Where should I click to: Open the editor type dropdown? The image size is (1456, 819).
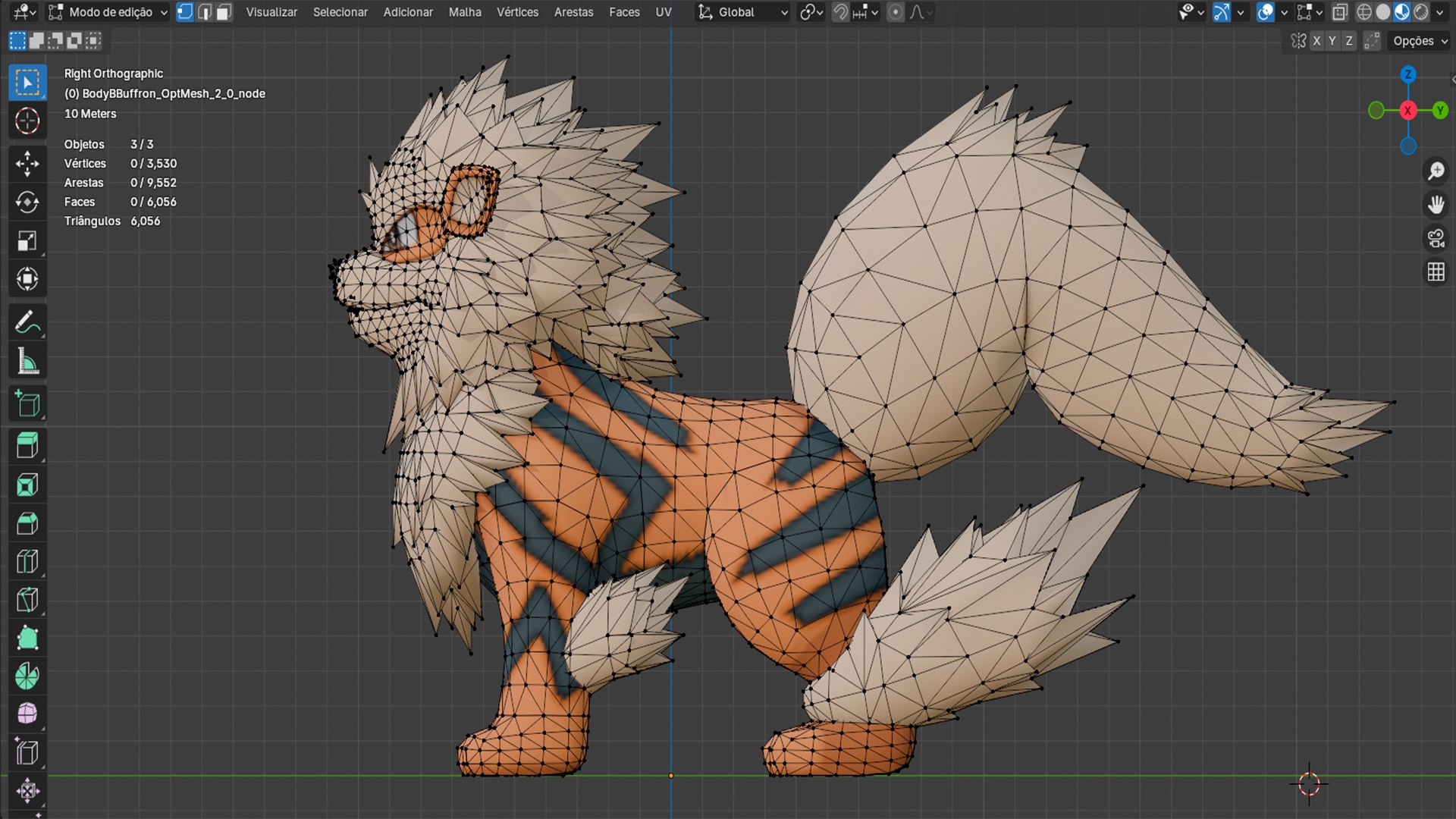[x=24, y=12]
